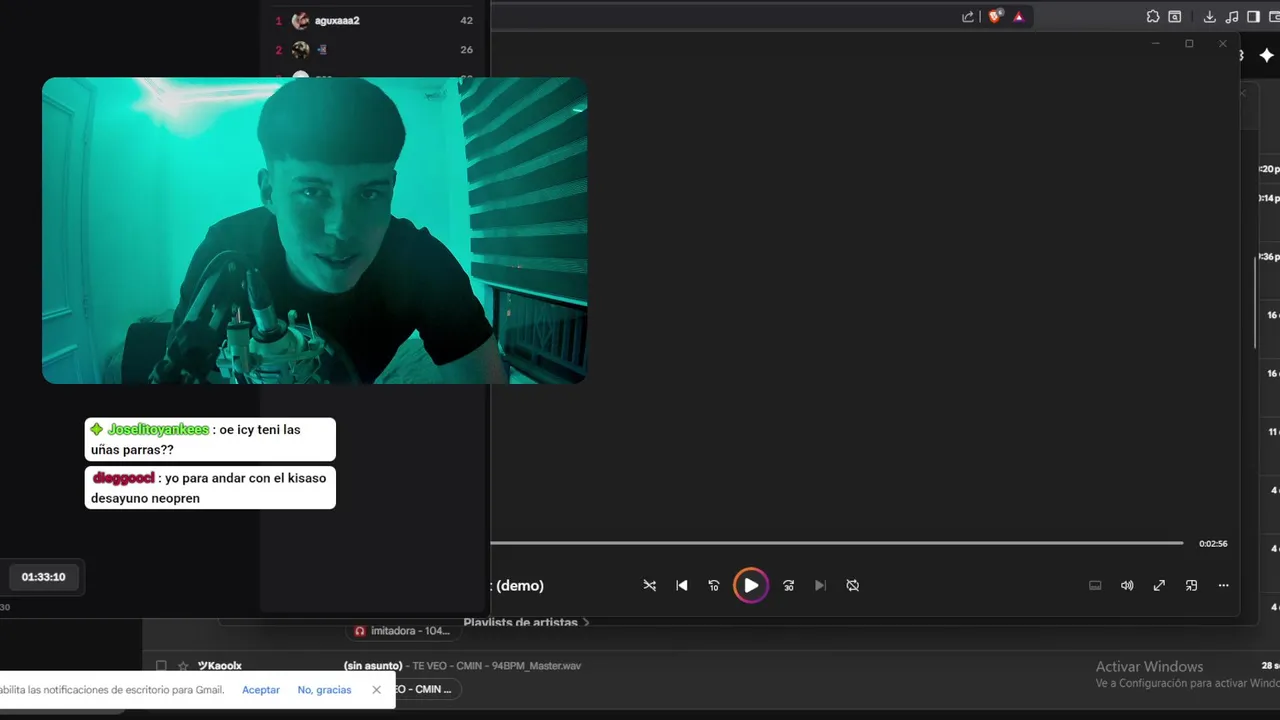
Task: Open more options menu in media player
Action: coord(1223,586)
